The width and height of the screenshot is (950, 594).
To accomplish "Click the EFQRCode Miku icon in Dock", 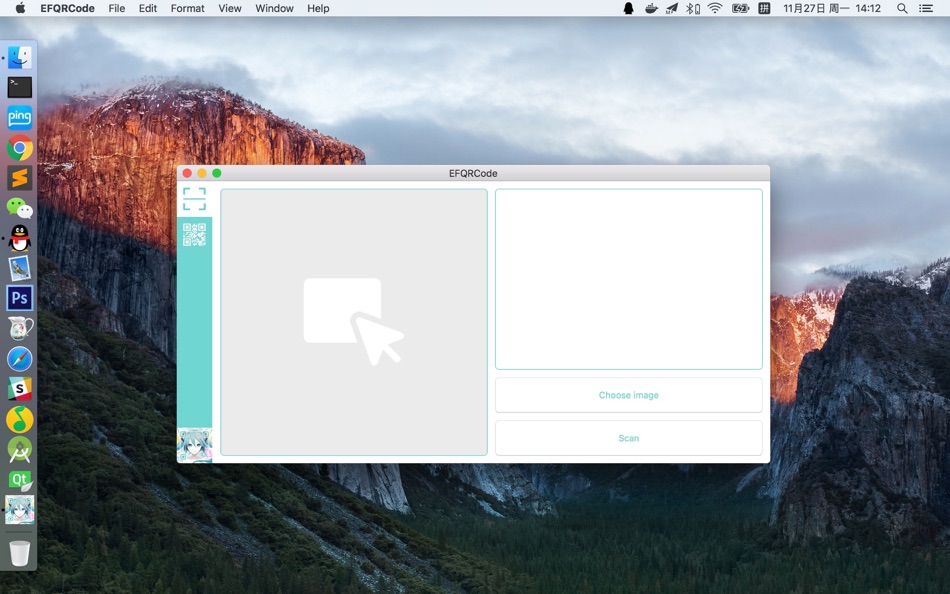I will 19,510.
